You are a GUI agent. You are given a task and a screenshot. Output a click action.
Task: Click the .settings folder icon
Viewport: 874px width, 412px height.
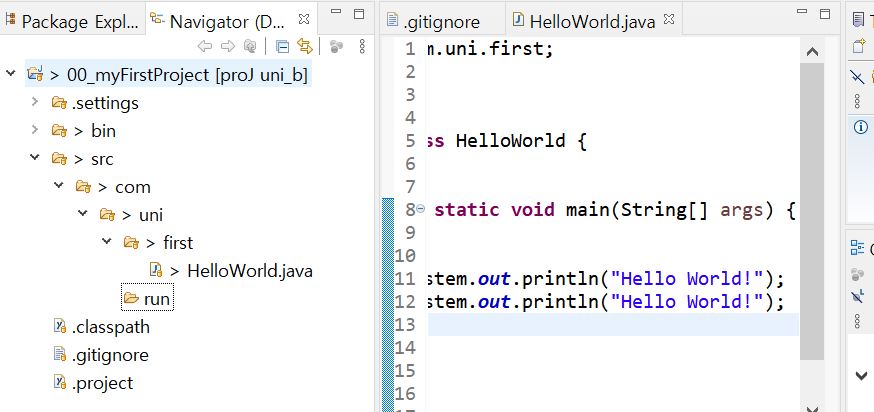click(x=59, y=103)
